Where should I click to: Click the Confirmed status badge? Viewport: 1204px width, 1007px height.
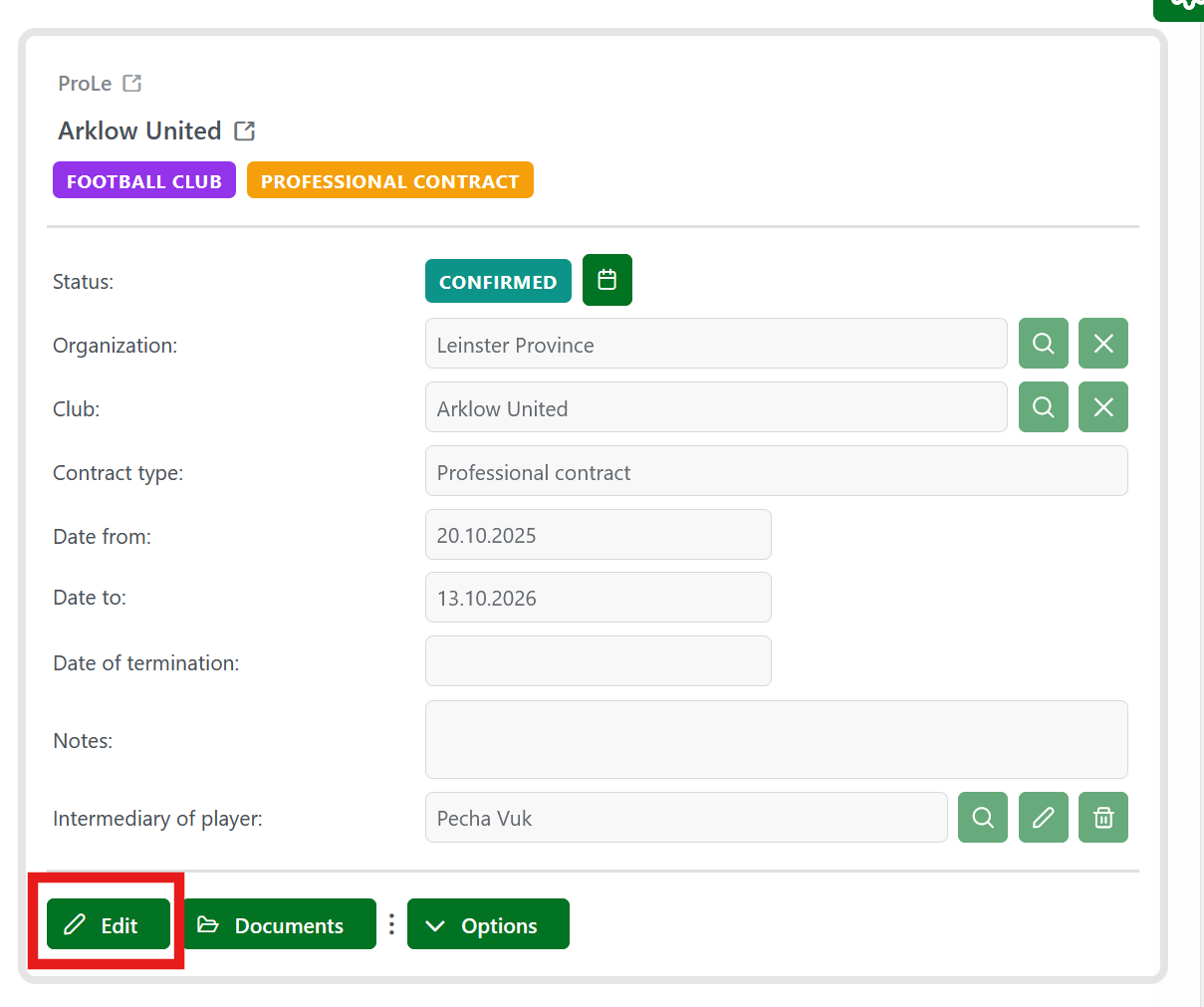click(x=498, y=282)
